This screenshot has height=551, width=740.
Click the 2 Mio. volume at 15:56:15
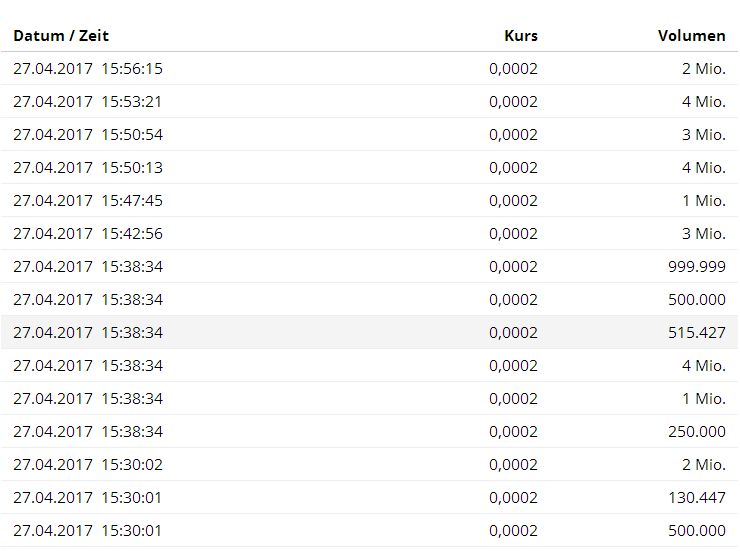pyautogui.click(x=703, y=69)
